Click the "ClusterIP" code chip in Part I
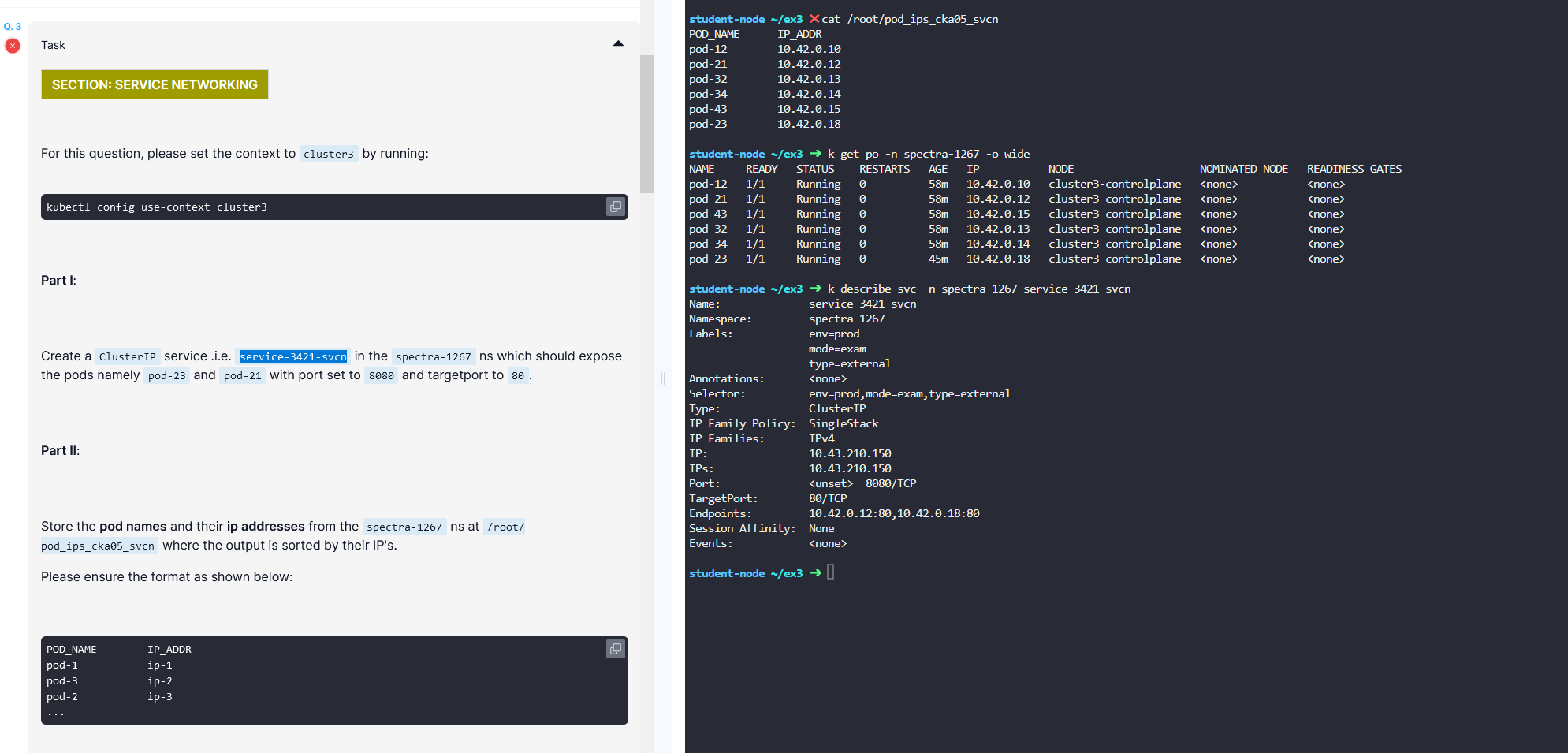The image size is (1568, 753). 128,356
